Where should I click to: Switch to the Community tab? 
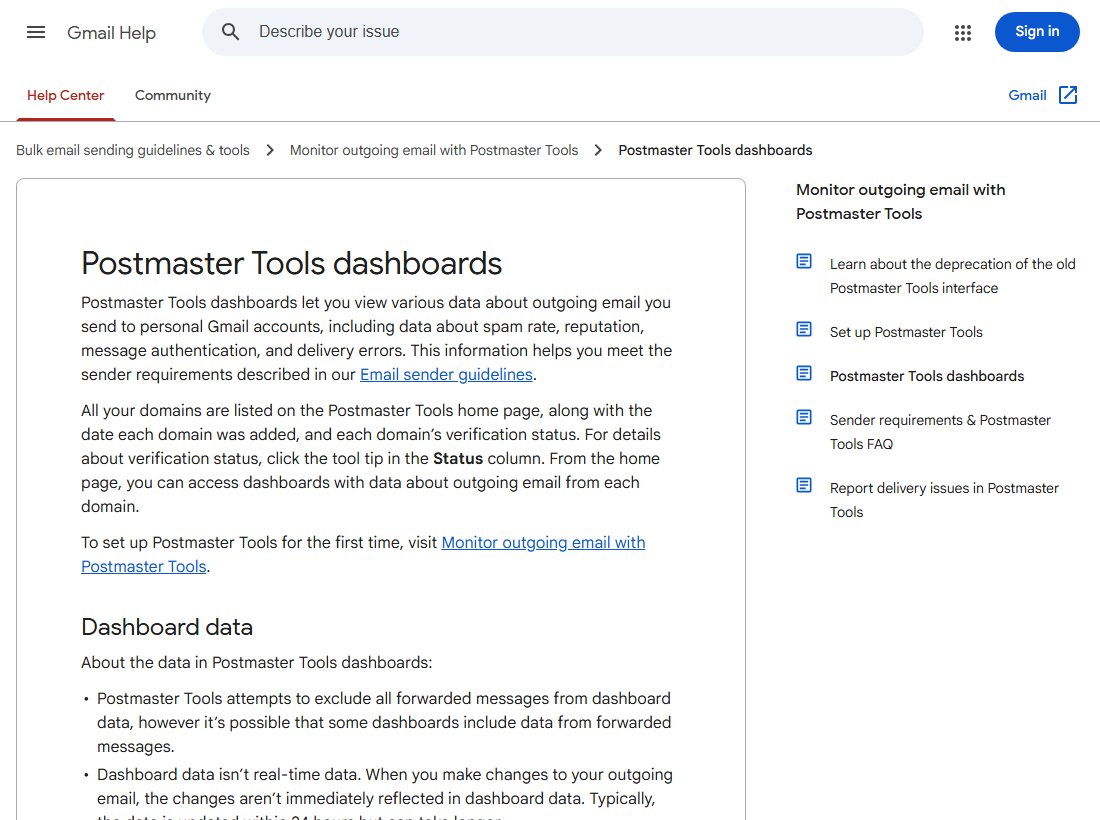coord(173,95)
